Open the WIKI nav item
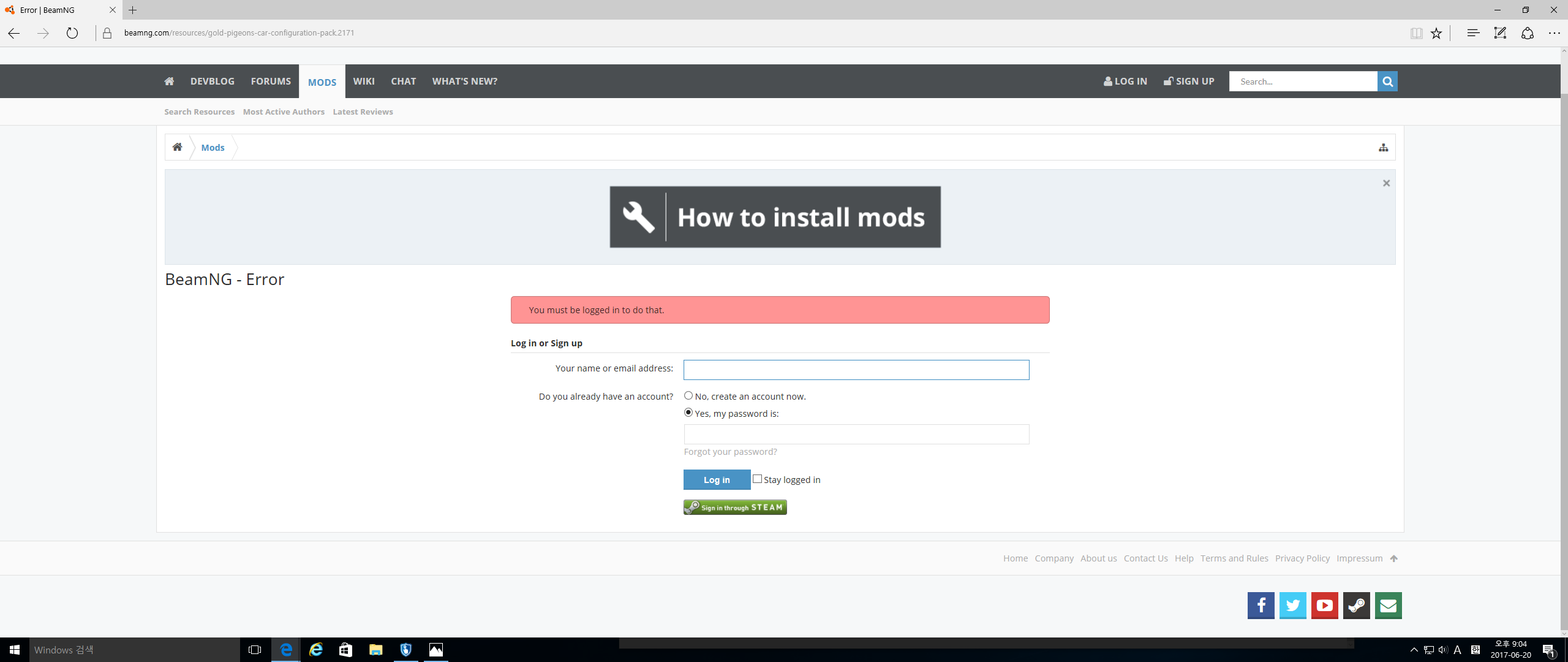The height and width of the screenshot is (662, 1568). pos(364,81)
